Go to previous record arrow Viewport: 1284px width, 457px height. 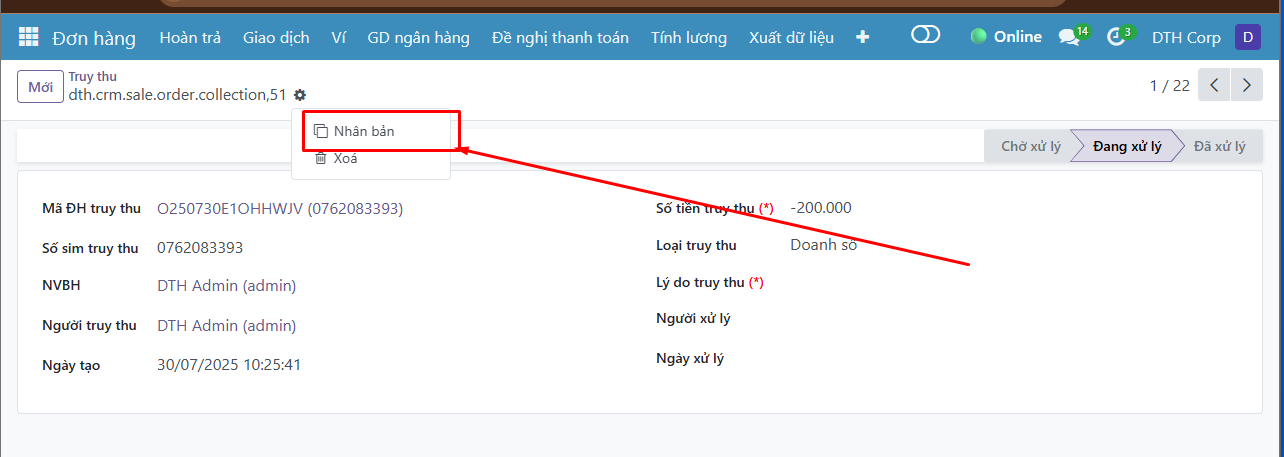(x=1214, y=85)
